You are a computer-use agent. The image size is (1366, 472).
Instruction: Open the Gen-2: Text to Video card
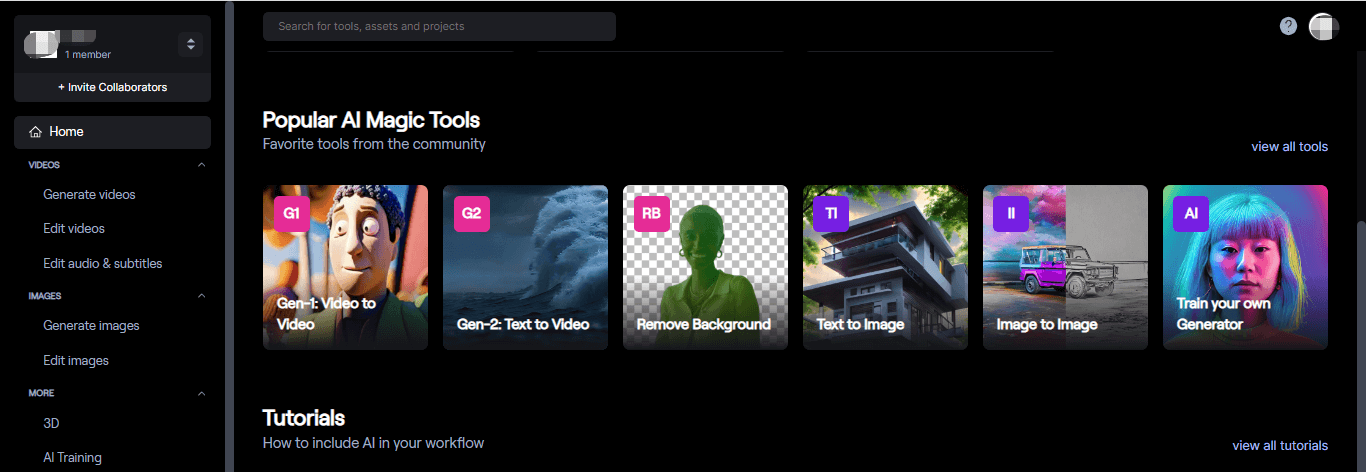tap(525, 267)
